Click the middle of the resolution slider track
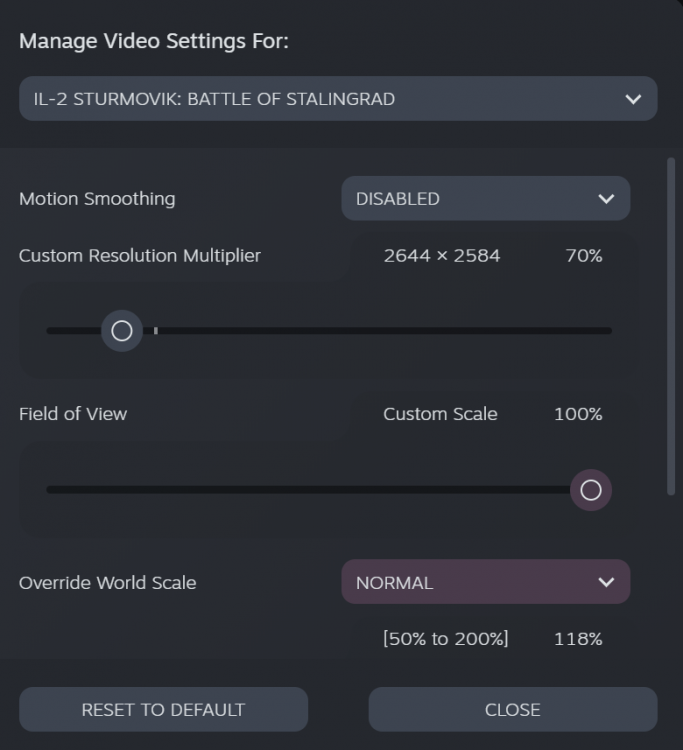Image resolution: width=683 pixels, height=750 pixels. point(329,331)
